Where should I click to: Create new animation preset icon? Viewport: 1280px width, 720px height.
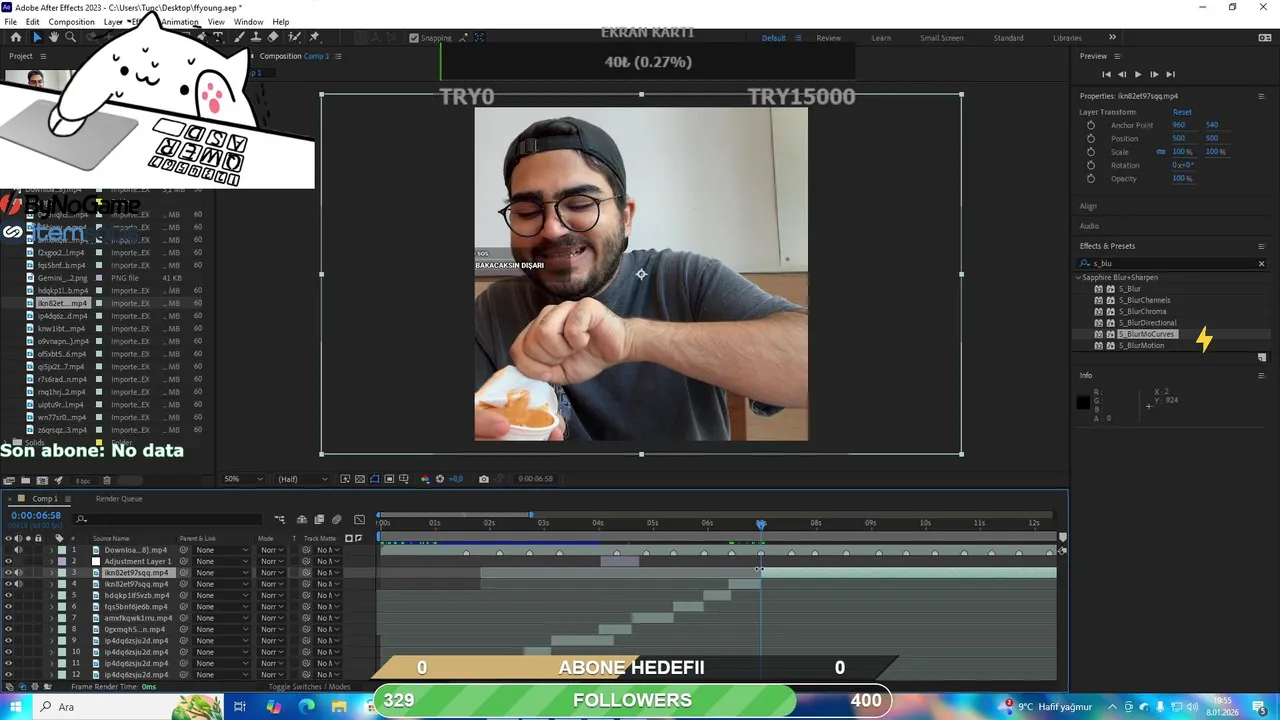1262,357
